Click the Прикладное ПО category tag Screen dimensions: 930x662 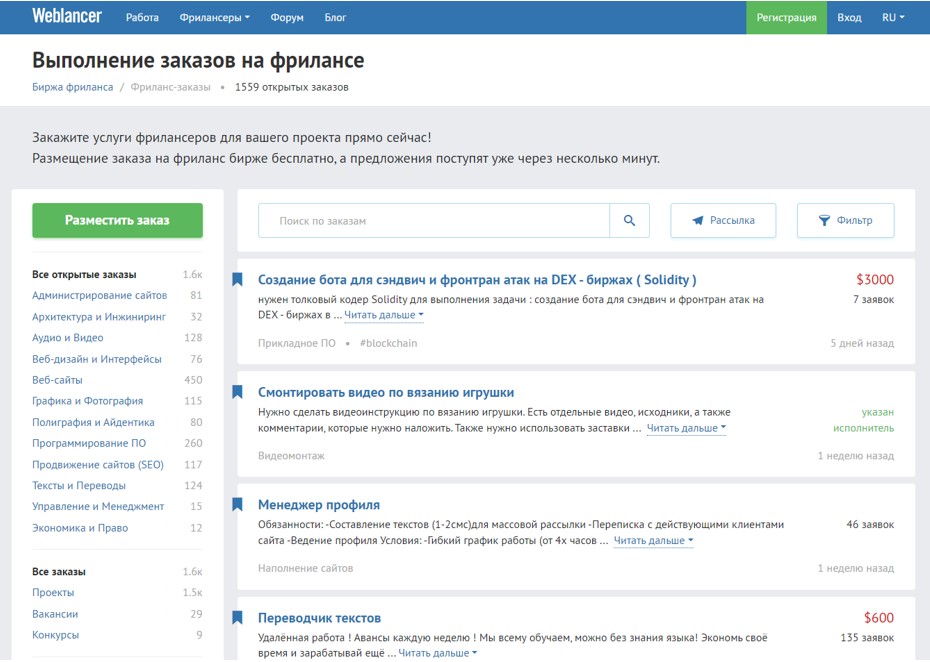[297, 343]
